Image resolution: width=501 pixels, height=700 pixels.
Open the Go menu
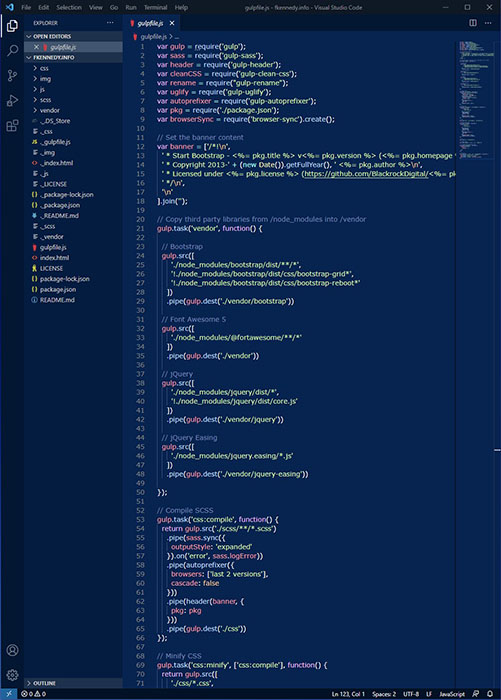pos(114,8)
